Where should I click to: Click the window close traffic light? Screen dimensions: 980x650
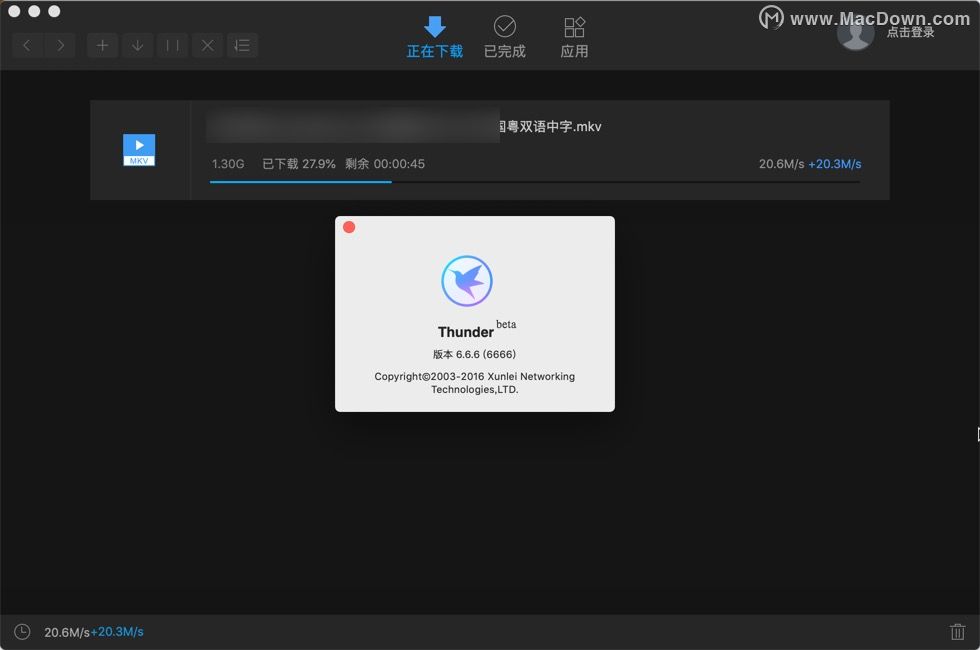(x=14, y=11)
